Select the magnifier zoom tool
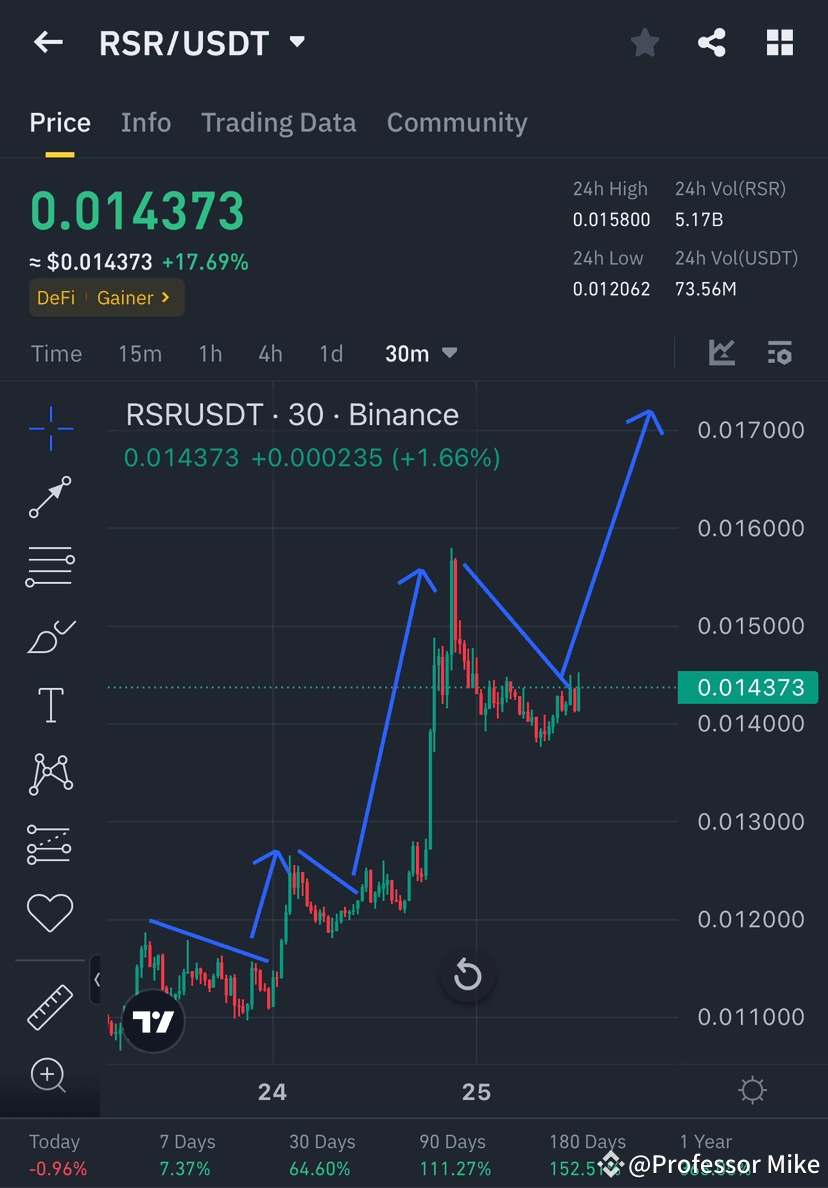This screenshot has height=1188, width=828. tap(49, 1076)
